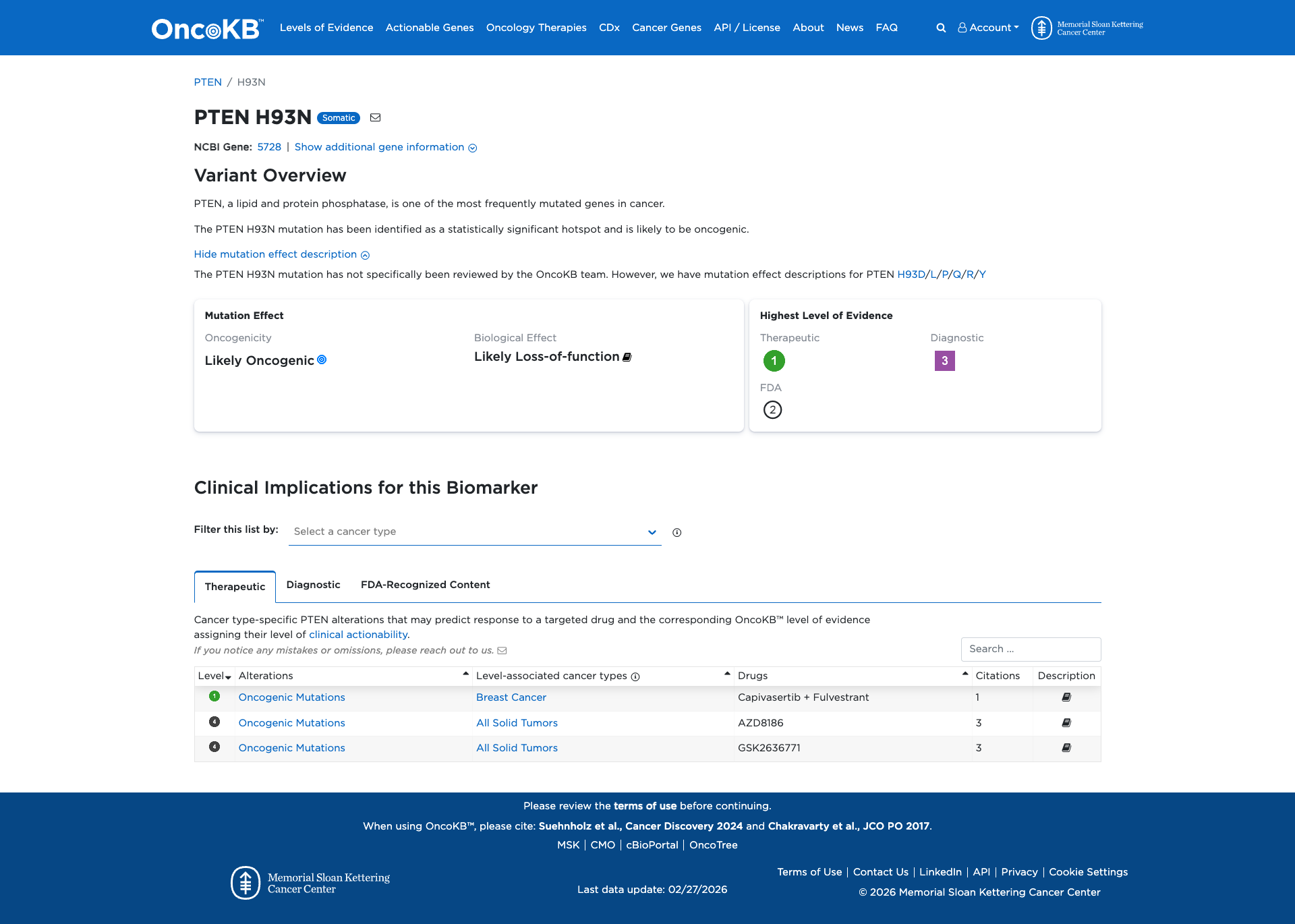This screenshot has height=924, width=1295.
Task: Click the green Level 1 therapeutic badge
Action: click(774, 361)
